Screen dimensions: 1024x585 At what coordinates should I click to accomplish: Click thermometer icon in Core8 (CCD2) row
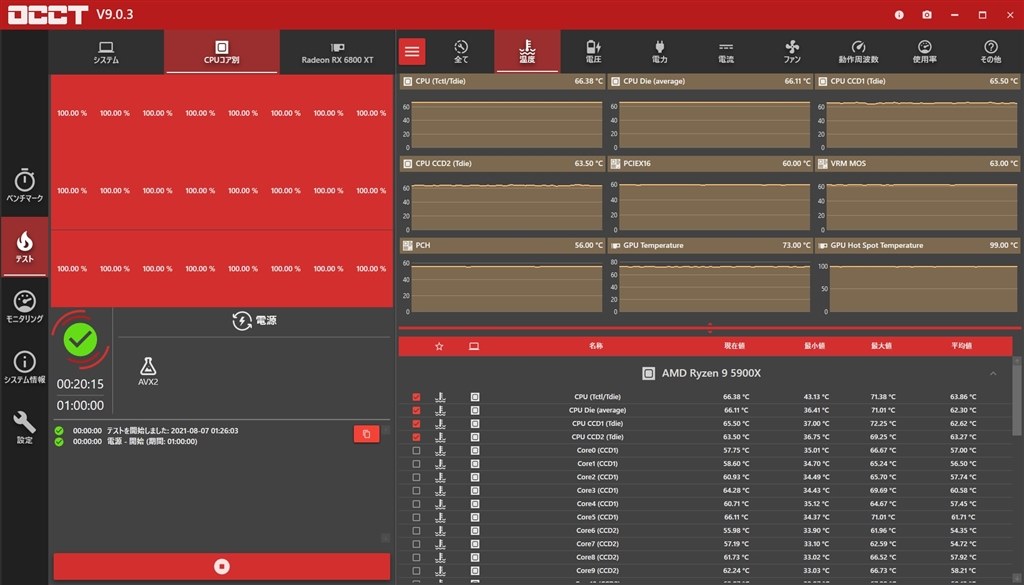click(x=440, y=558)
